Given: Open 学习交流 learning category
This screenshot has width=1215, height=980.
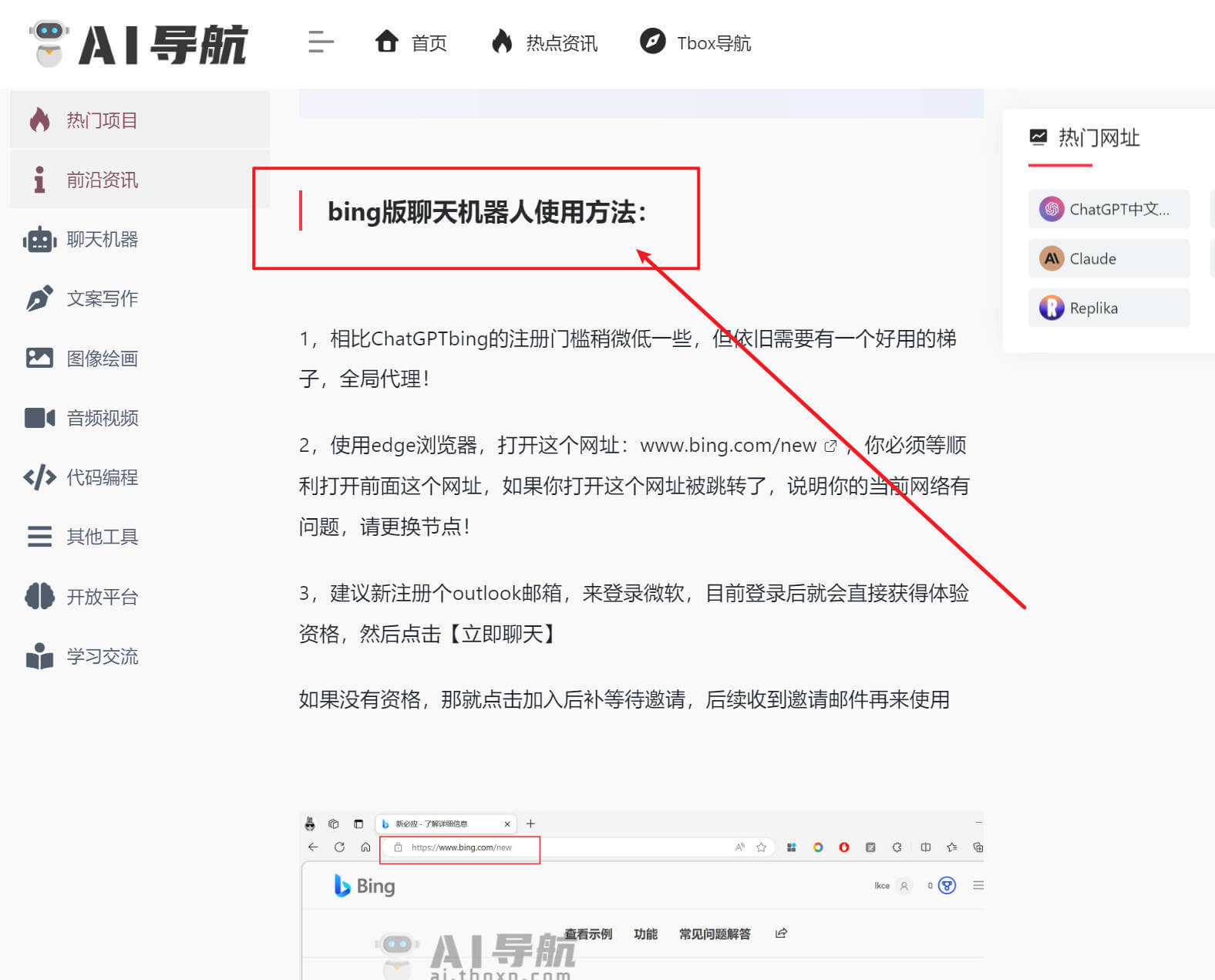Looking at the screenshot, I should (x=81, y=656).
